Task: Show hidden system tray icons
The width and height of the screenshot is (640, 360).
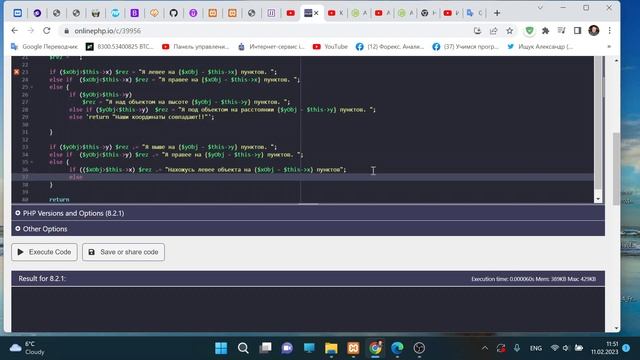Action: click(484, 348)
